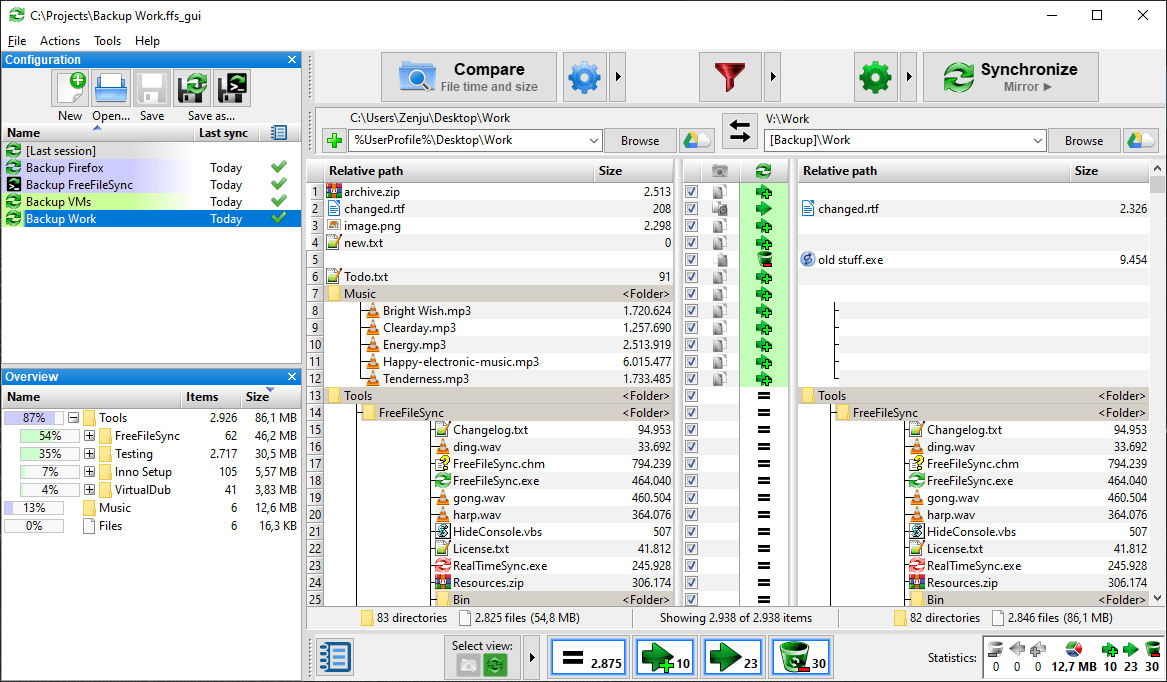Collapse the Tools node in Overview
The height and width of the screenshot is (682, 1167).
tap(73, 418)
